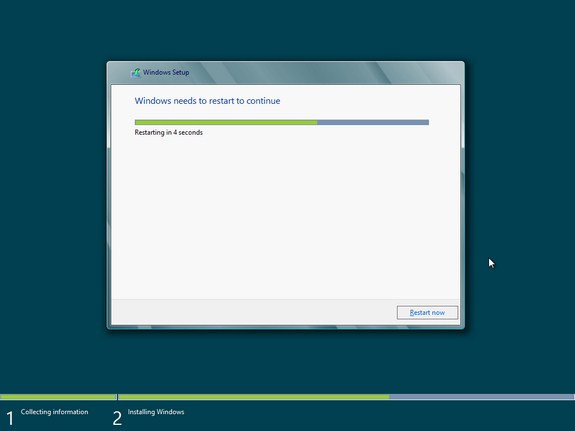Click the Installing Windows stage progress bar
The image size is (575, 431).
click(347, 397)
